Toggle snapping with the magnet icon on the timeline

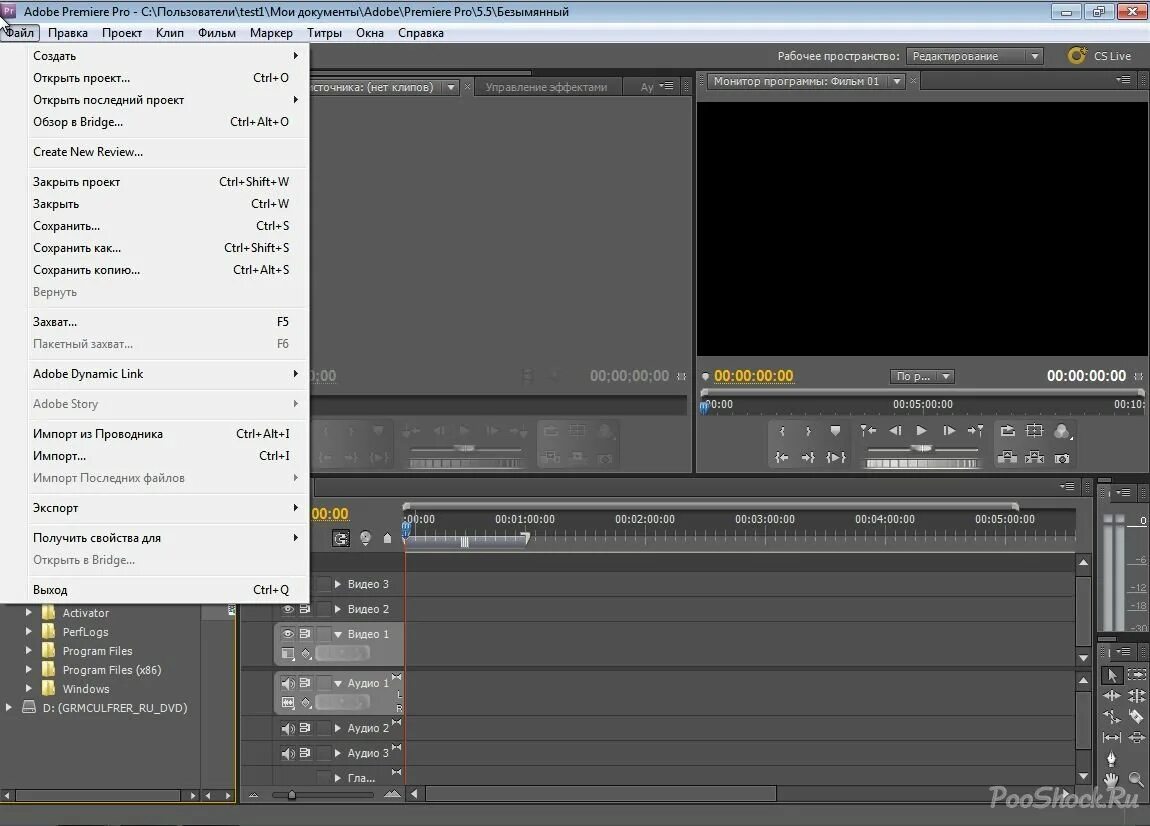point(340,538)
